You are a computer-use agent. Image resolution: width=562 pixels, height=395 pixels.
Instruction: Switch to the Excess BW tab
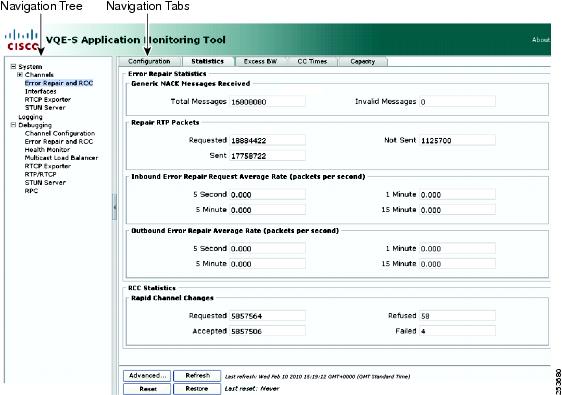click(x=261, y=61)
